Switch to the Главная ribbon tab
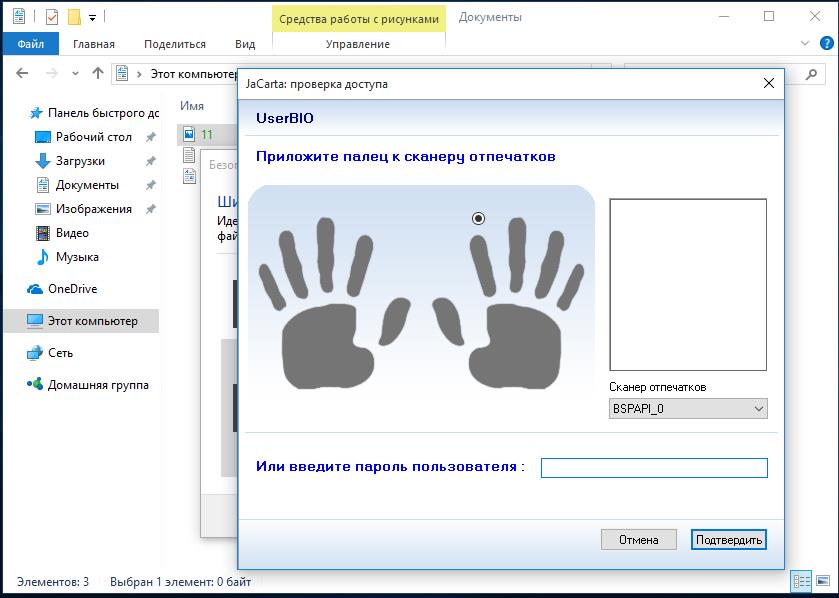The width and height of the screenshot is (839, 598). point(94,44)
